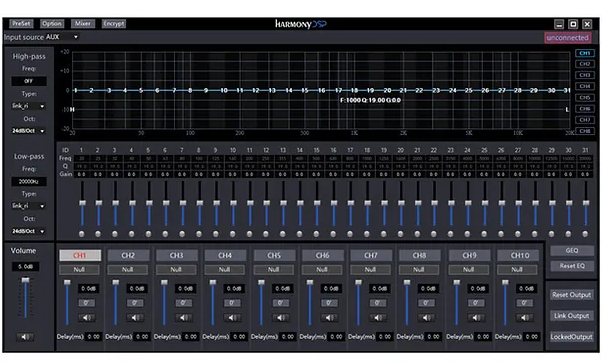Click the High-pass Freq OFF field
Screen dimensions: 602x362
[29, 81]
